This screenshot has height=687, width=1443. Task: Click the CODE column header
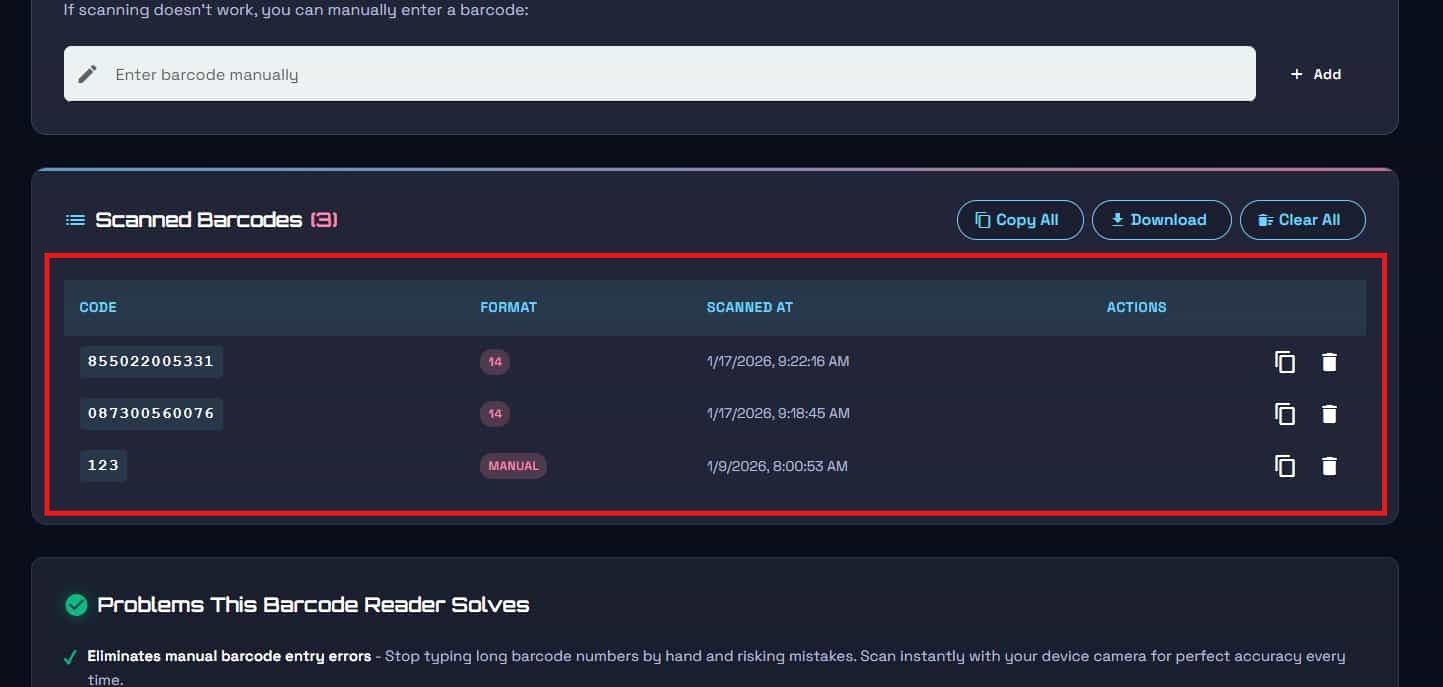98,307
